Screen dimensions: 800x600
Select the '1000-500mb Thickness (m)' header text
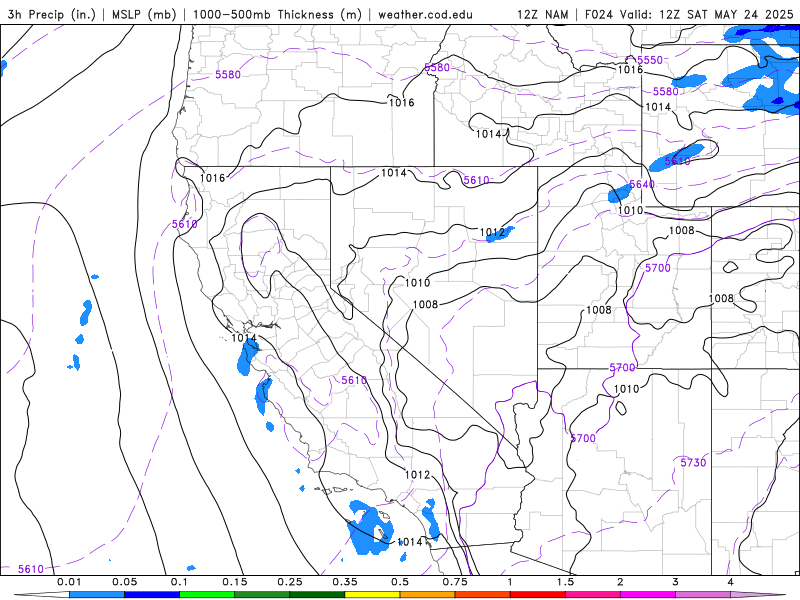pyautogui.click(x=277, y=14)
